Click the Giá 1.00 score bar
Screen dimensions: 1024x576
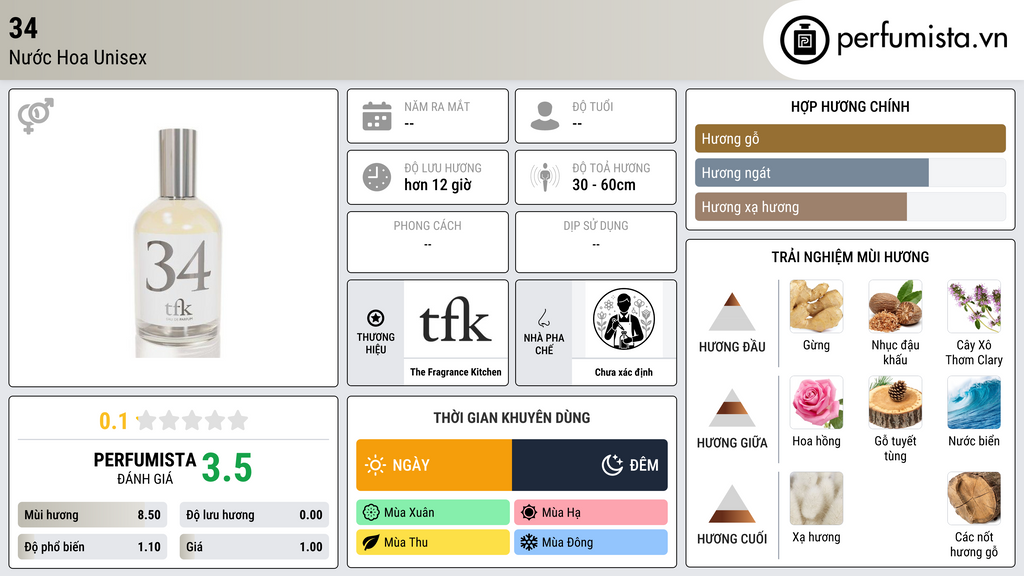click(x=254, y=547)
